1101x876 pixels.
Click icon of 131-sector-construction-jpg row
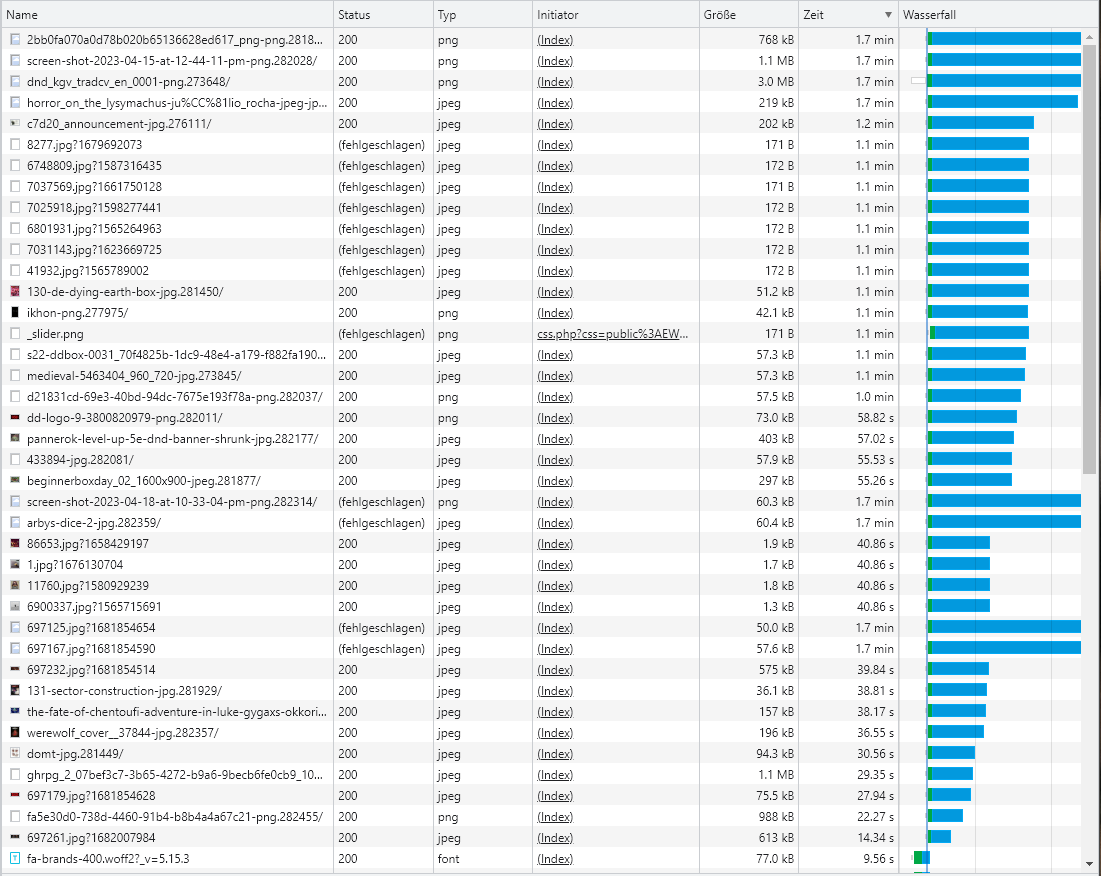click(x=15, y=691)
